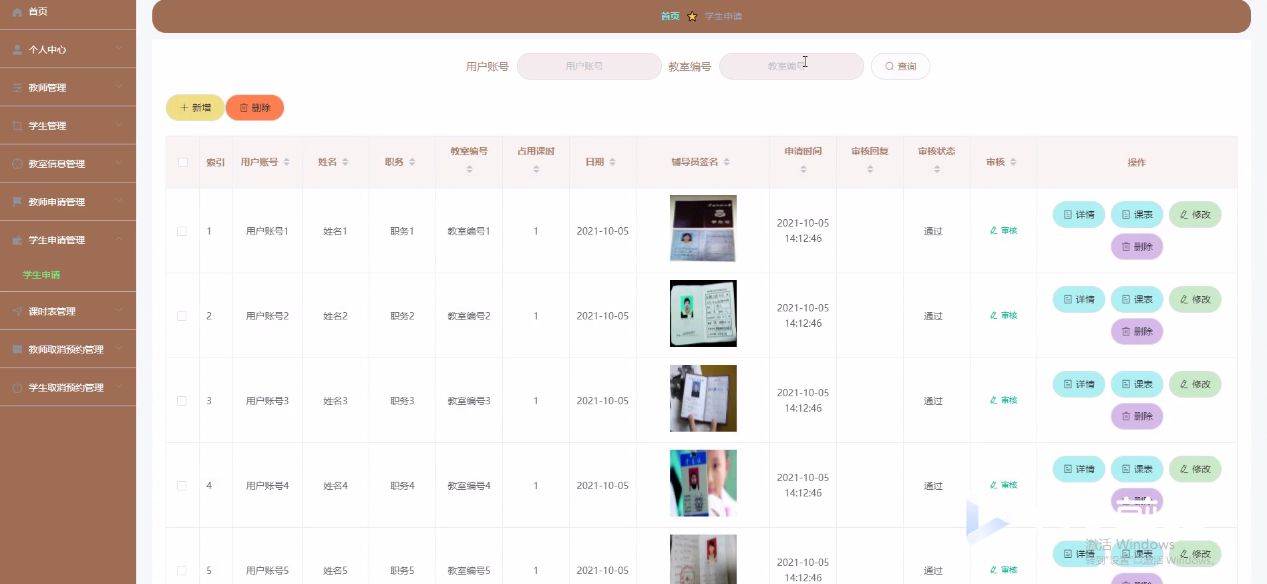Click the 教师取消预约管理 sidebar icon
This screenshot has height=584, width=1267.
[17, 349]
